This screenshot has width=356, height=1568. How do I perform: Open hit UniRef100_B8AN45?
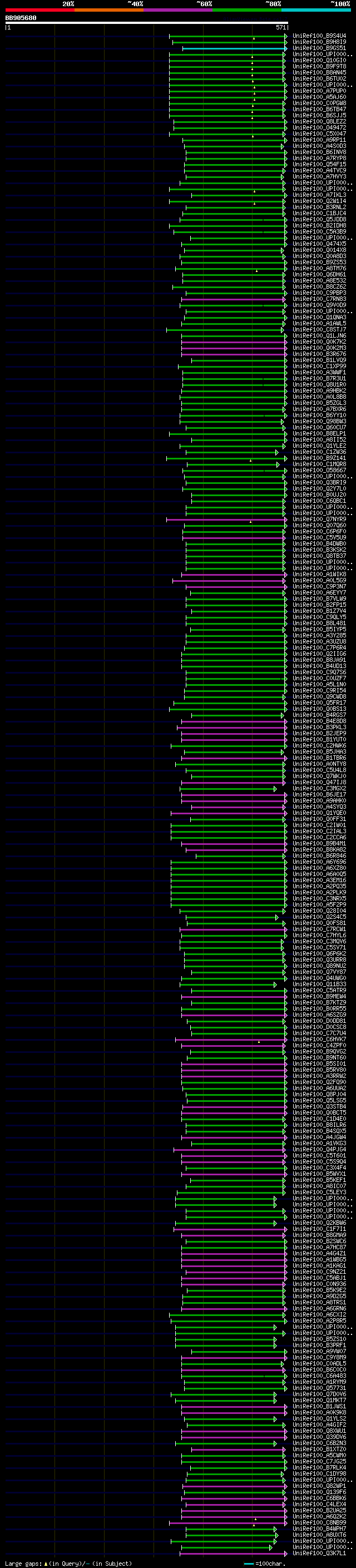(319, 72)
